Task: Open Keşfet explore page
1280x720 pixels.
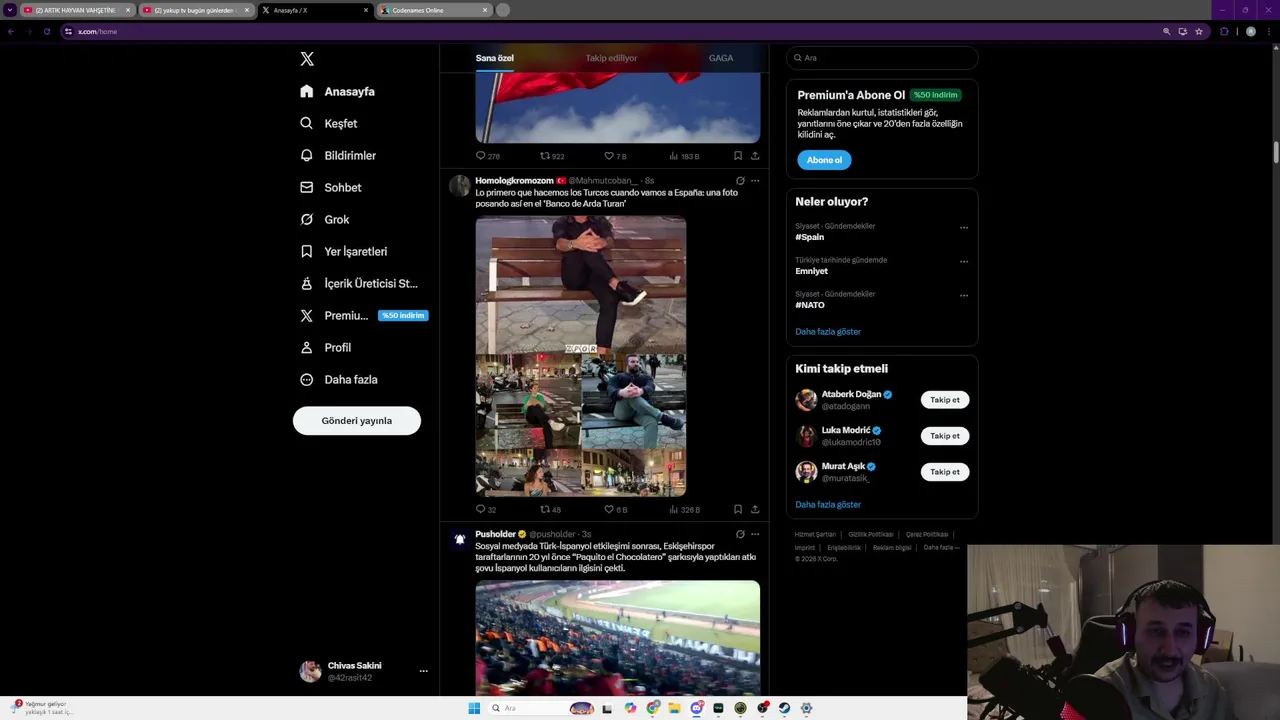Action: (329, 123)
